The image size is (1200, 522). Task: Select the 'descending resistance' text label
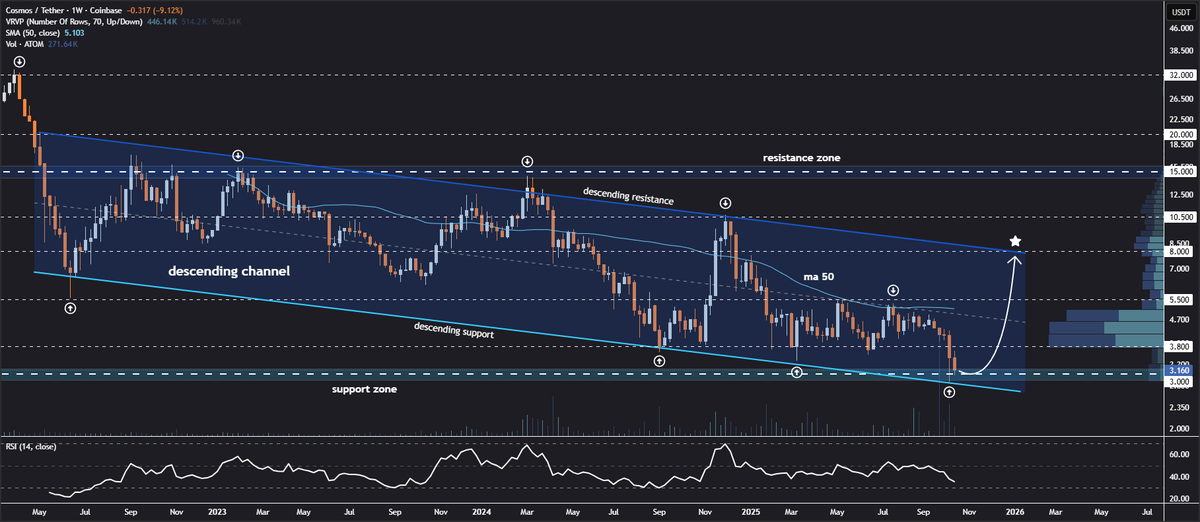click(x=628, y=195)
